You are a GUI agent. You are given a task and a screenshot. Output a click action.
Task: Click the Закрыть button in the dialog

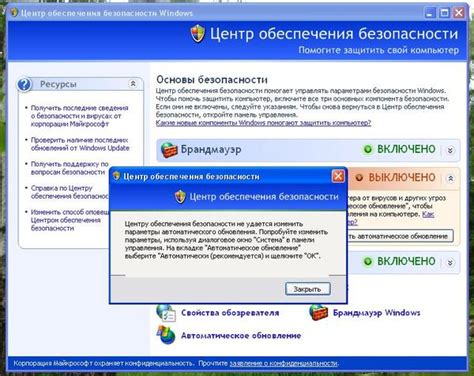tap(308, 289)
